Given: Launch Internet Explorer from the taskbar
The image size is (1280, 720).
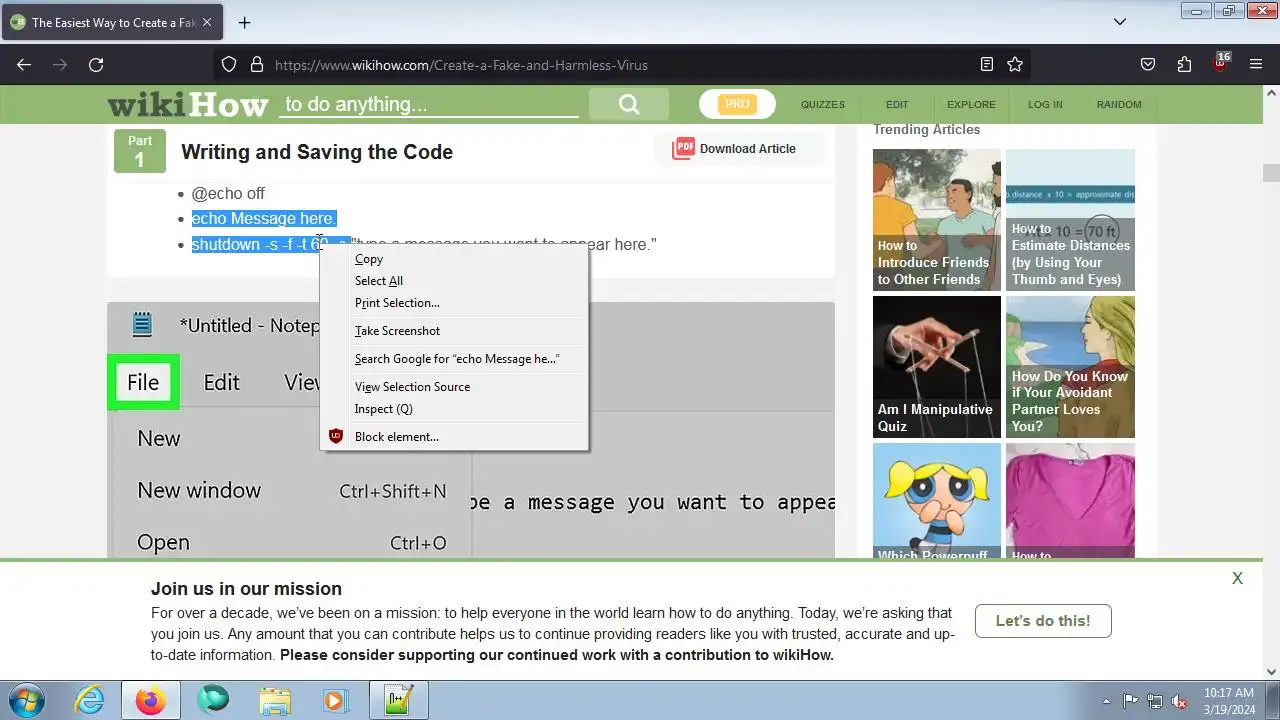Looking at the screenshot, I should tap(90, 700).
